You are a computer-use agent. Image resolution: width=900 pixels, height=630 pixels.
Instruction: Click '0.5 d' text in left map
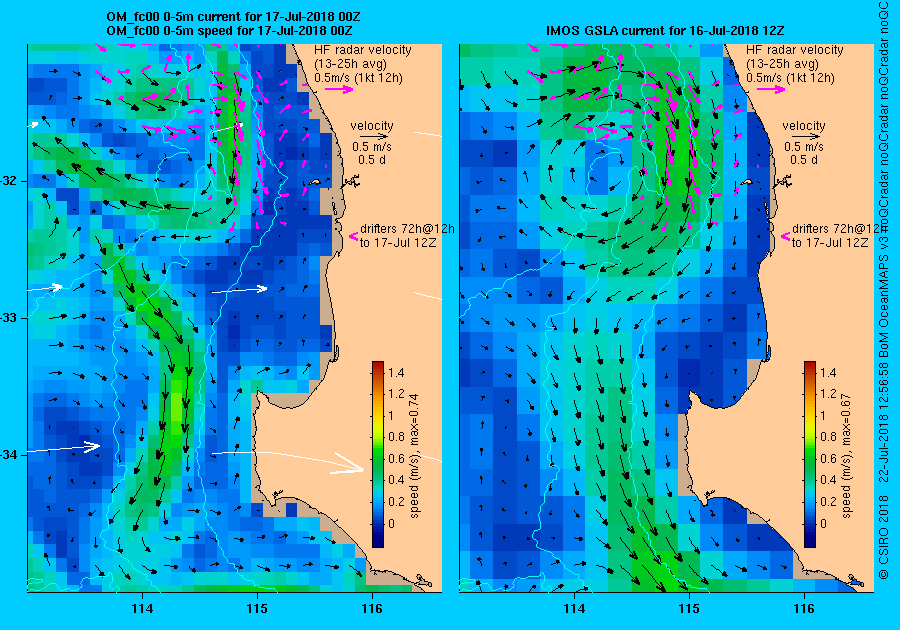click(x=372, y=160)
